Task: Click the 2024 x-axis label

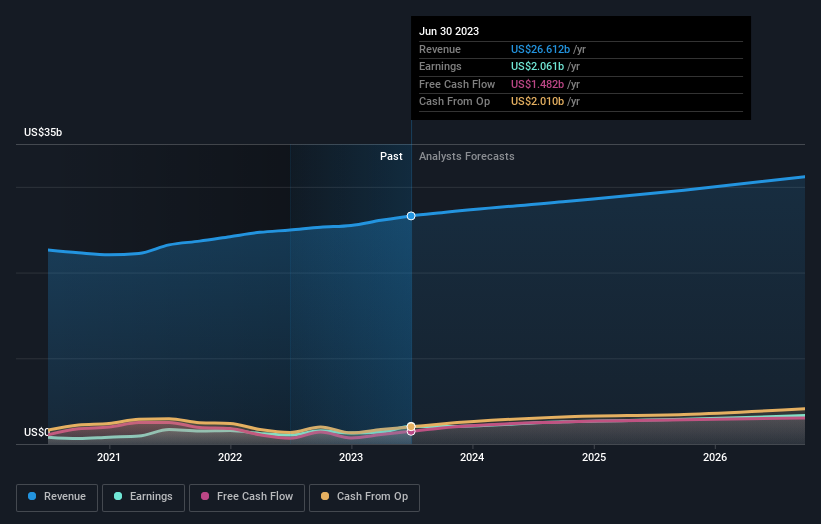Action: 472,458
